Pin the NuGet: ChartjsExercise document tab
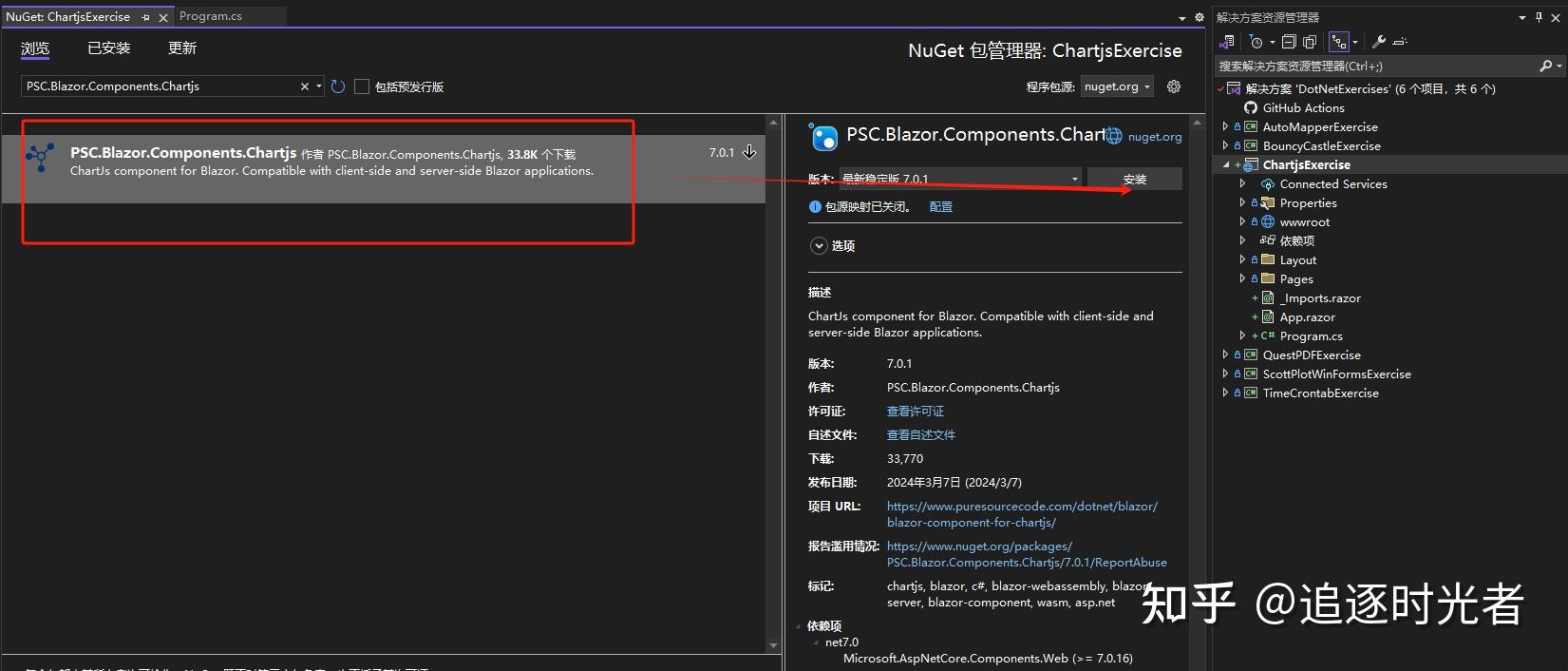Viewport: 1568px width, 671px height. (x=145, y=17)
